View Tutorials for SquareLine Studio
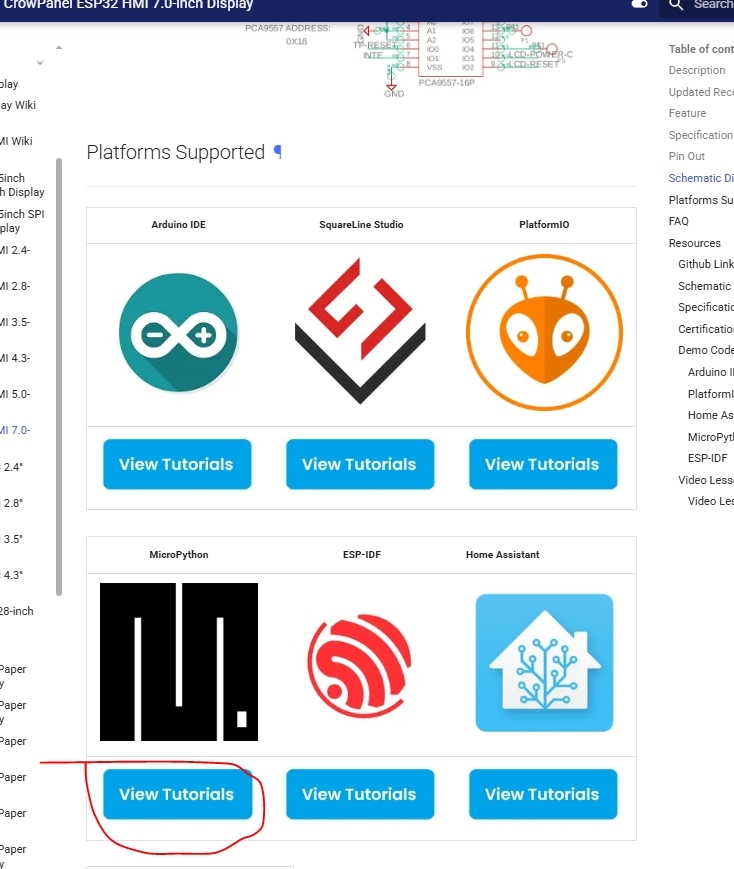The height and width of the screenshot is (869, 734). click(x=360, y=464)
